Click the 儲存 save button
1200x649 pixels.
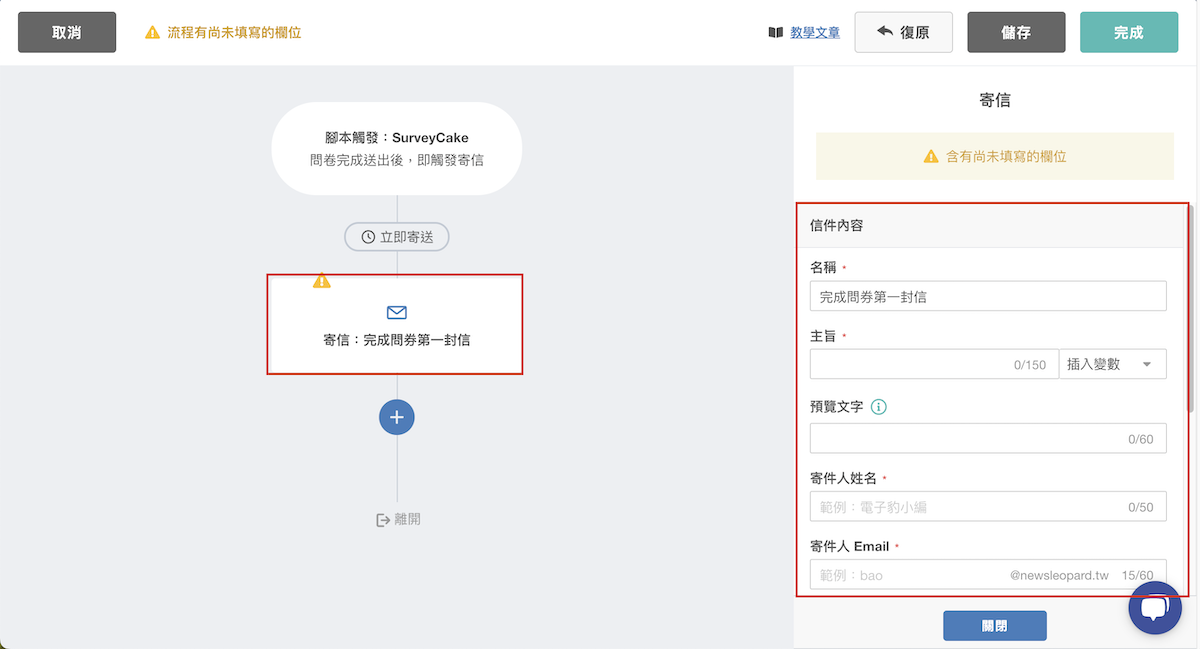click(1016, 32)
